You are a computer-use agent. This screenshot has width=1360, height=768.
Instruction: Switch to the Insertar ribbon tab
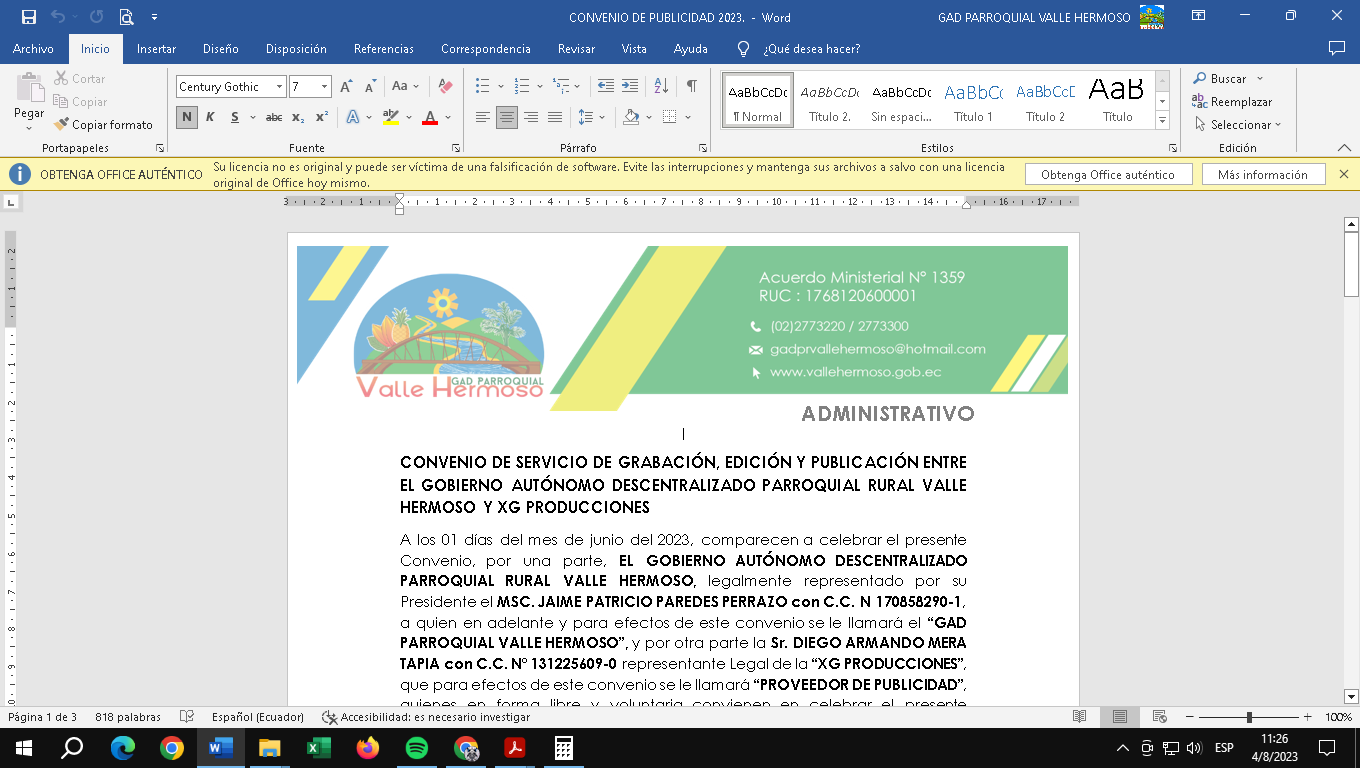coord(156,49)
